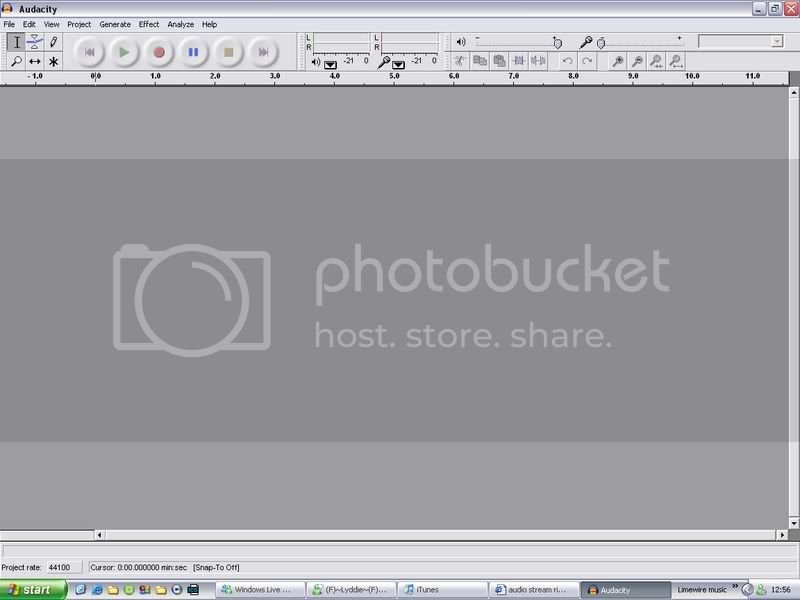Click the green Play button

click(x=124, y=52)
